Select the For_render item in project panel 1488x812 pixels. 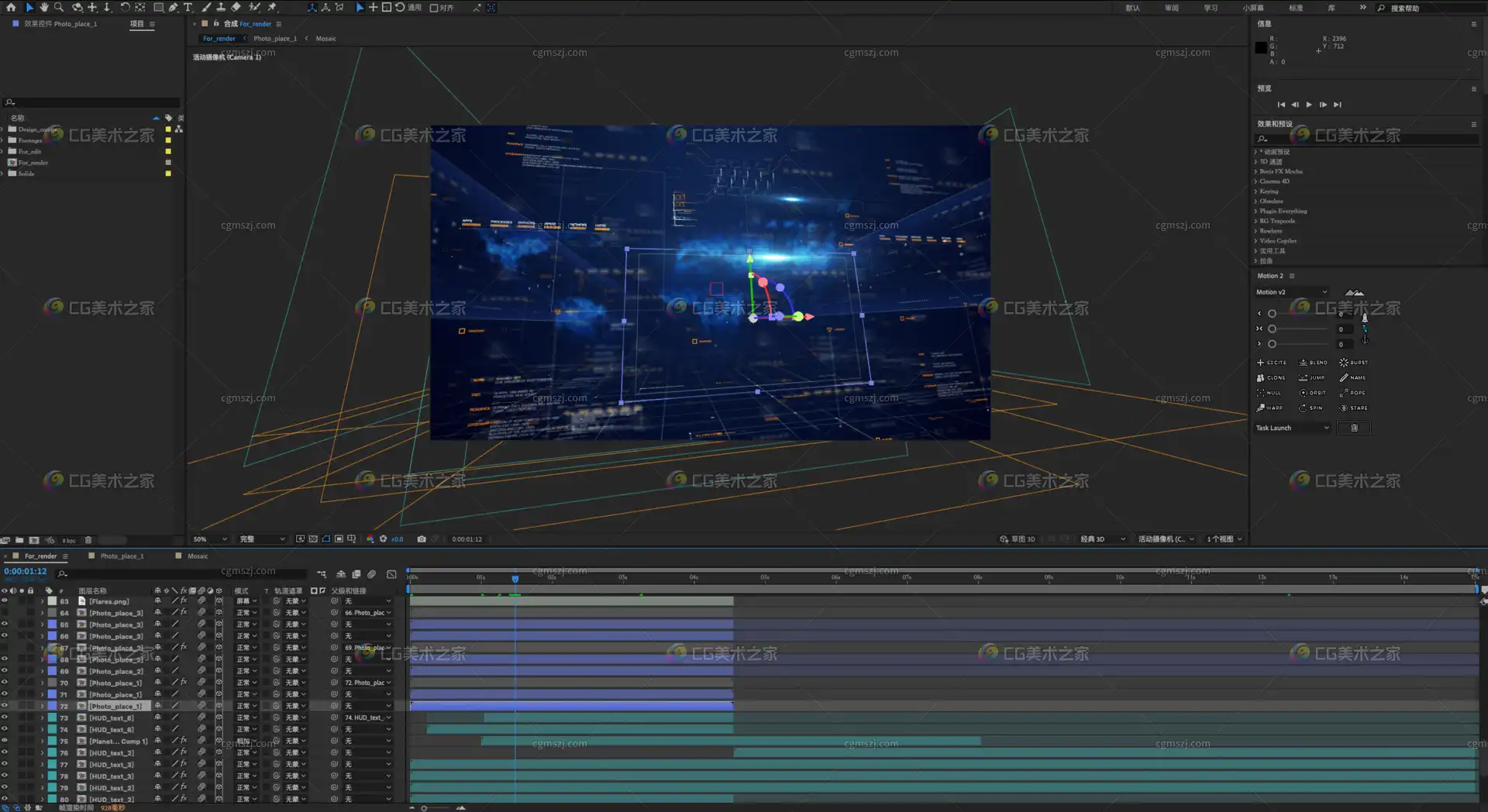click(x=33, y=163)
